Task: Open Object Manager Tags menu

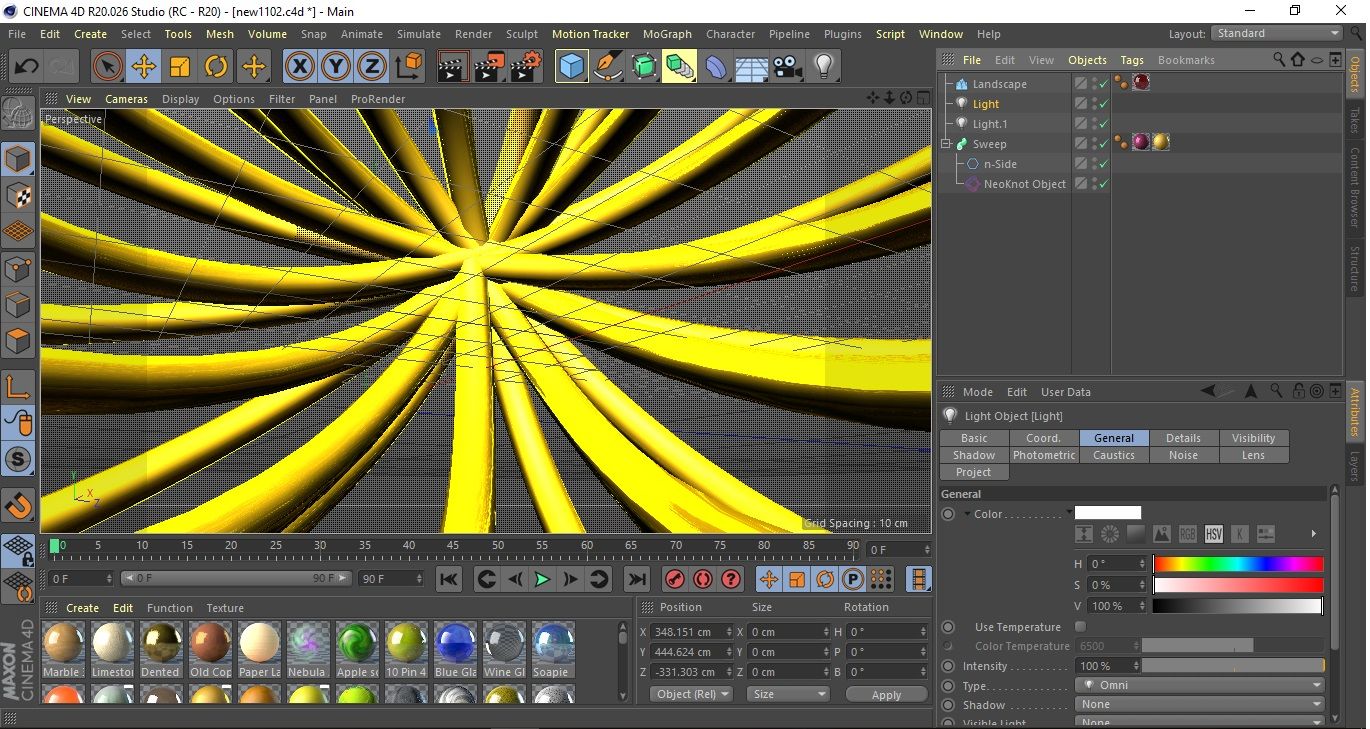Action: point(1131,60)
